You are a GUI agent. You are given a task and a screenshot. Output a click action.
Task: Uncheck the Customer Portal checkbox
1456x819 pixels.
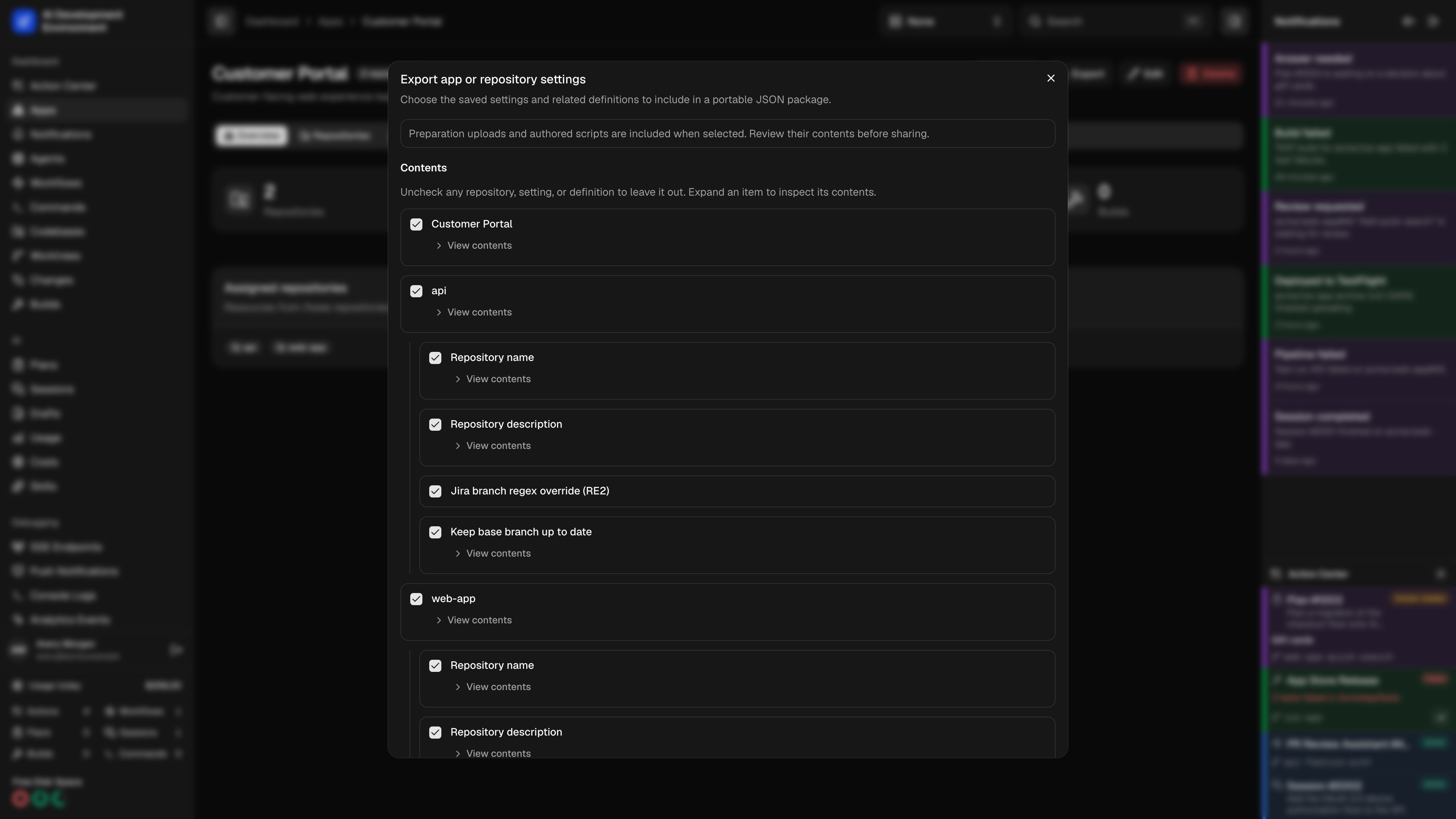[416, 224]
